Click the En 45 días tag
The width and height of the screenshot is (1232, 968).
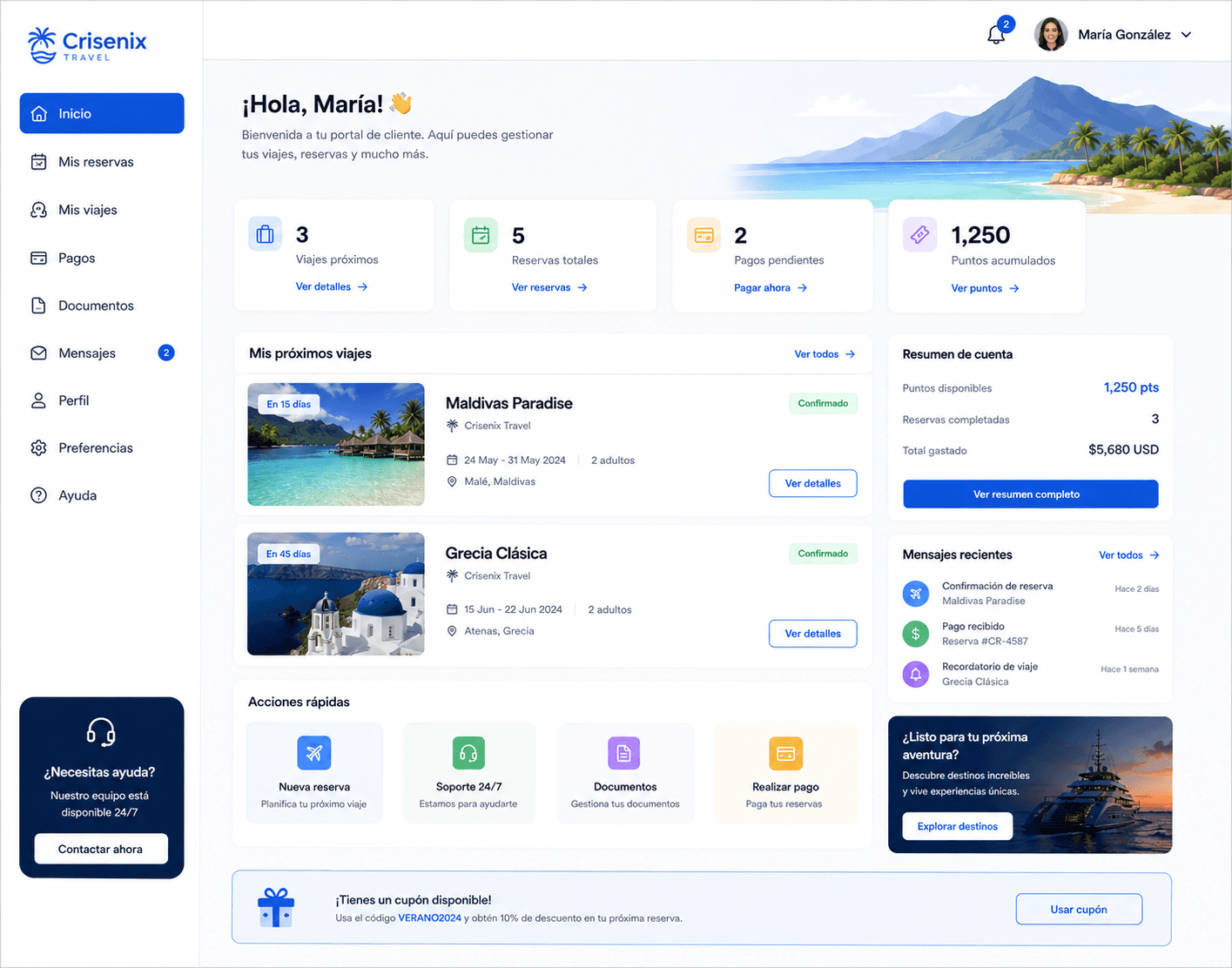(289, 554)
